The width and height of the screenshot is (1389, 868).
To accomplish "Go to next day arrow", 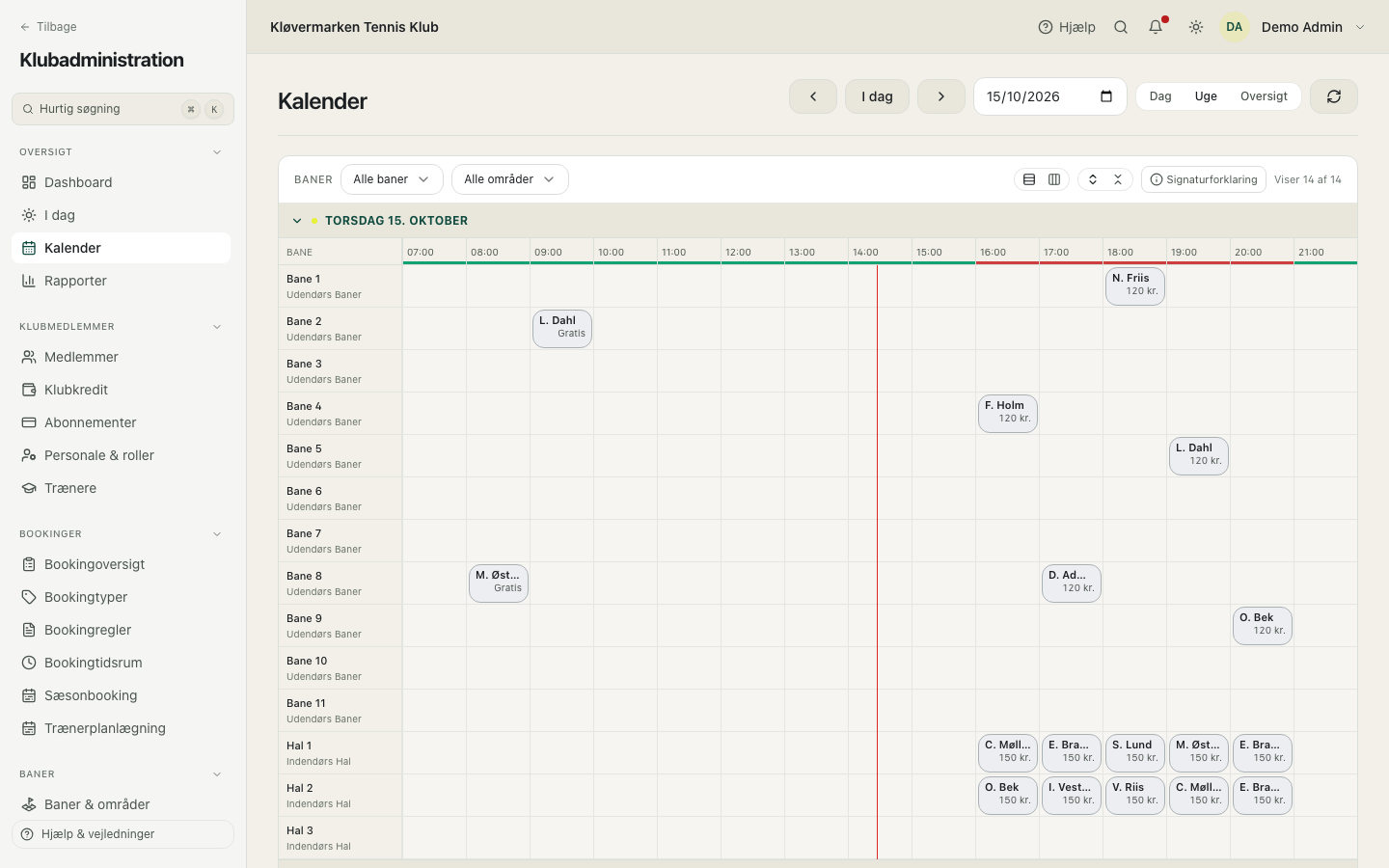I will click(941, 96).
